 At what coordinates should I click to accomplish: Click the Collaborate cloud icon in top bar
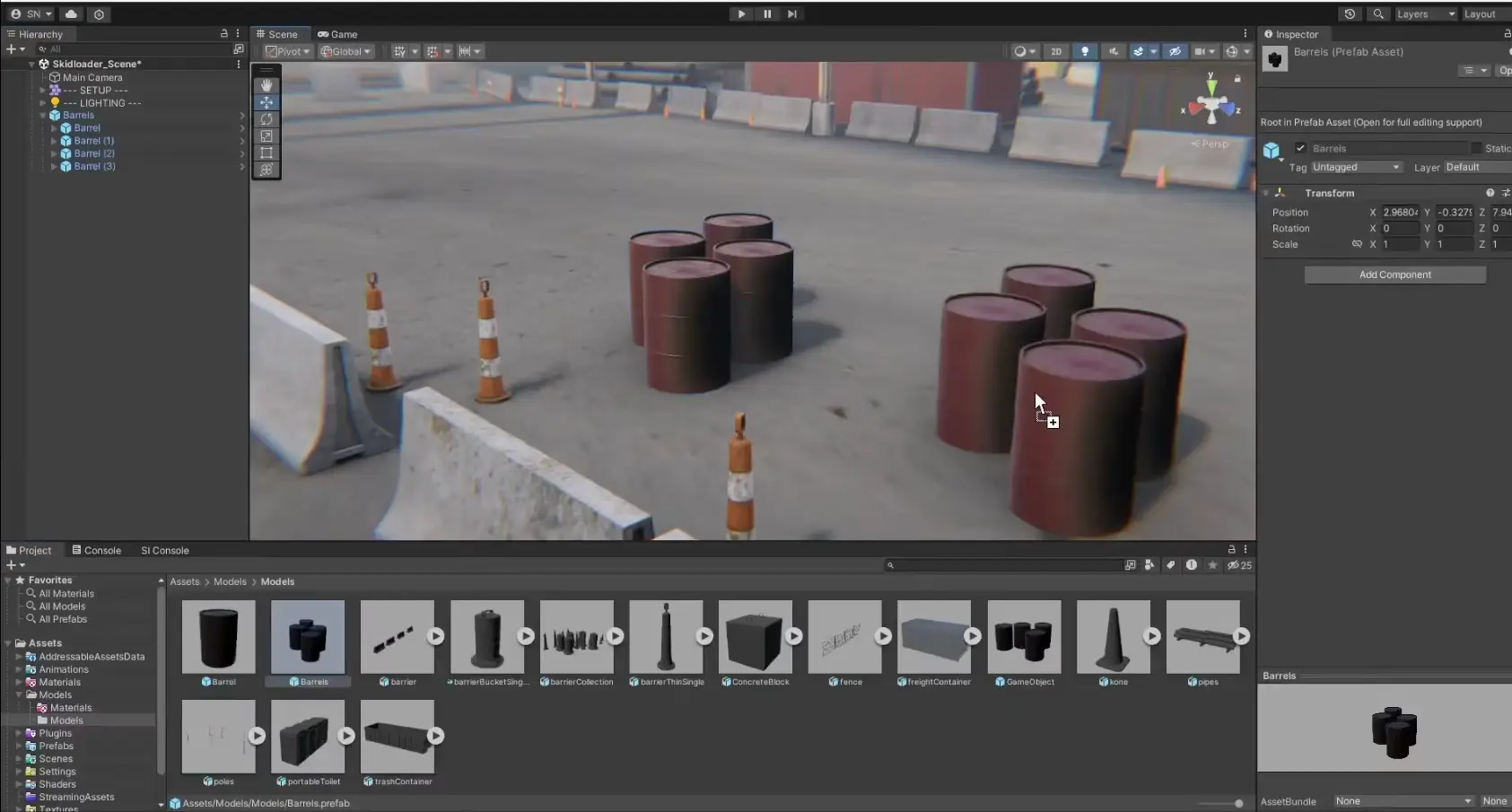(71, 14)
